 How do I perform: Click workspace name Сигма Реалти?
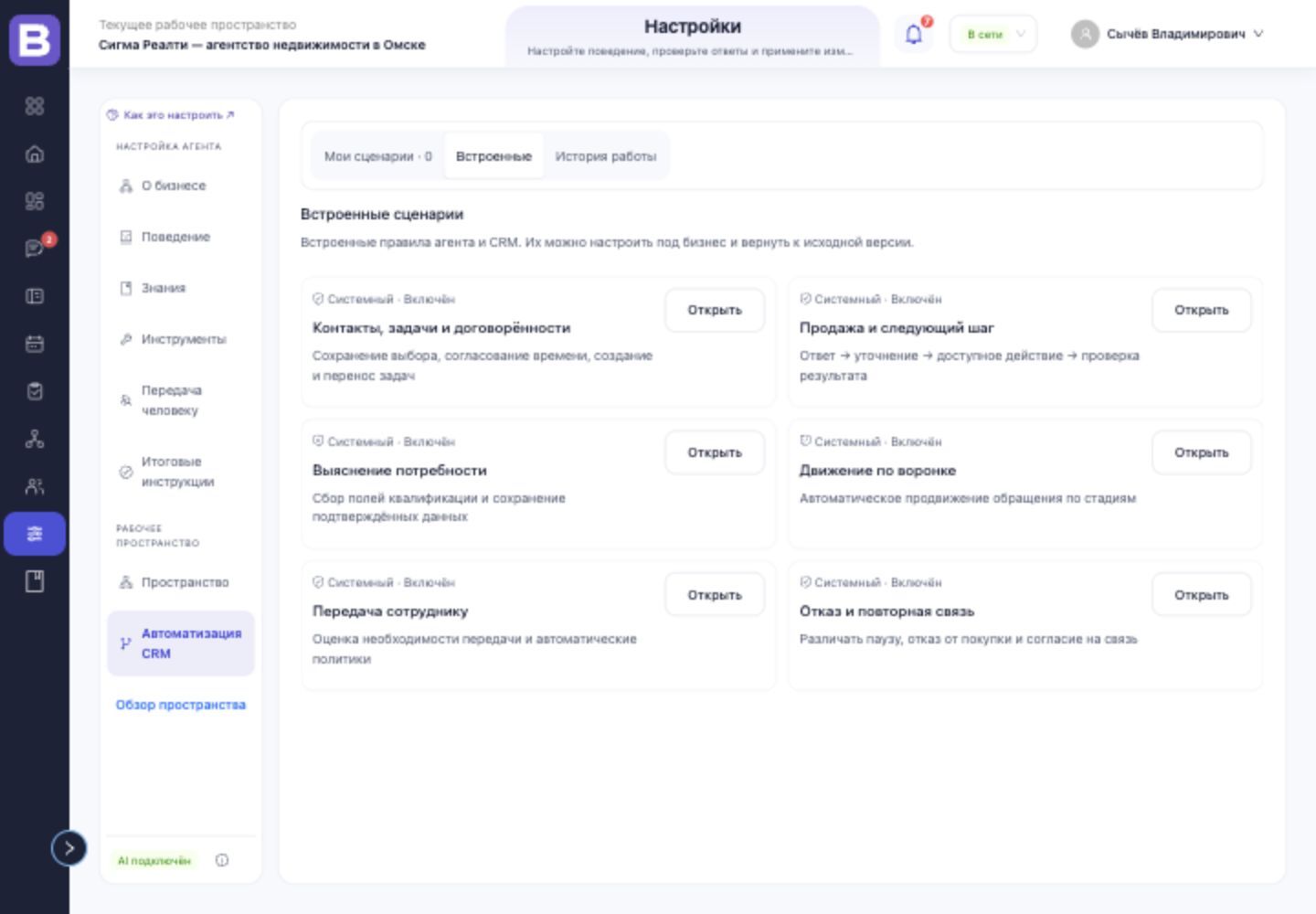click(x=261, y=45)
